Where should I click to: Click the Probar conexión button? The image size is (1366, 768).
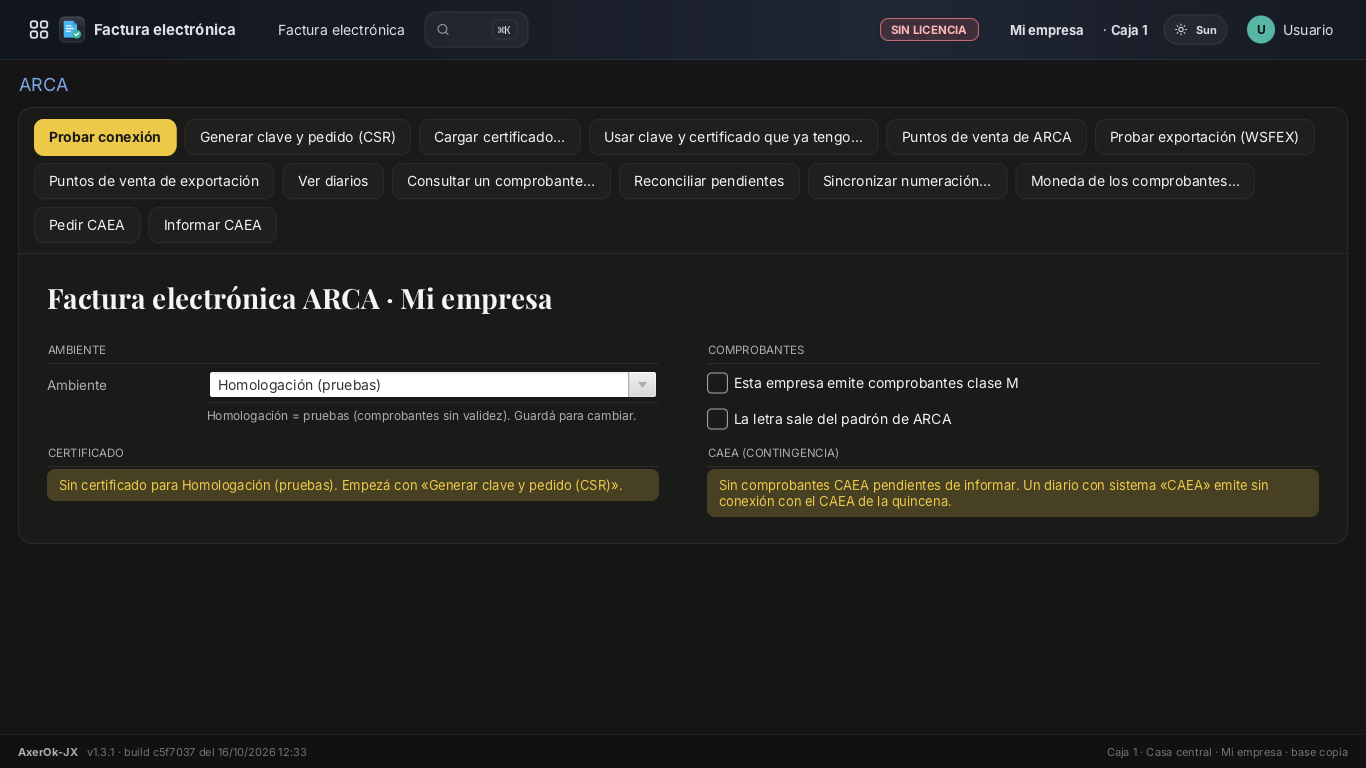tap(105, 137)
